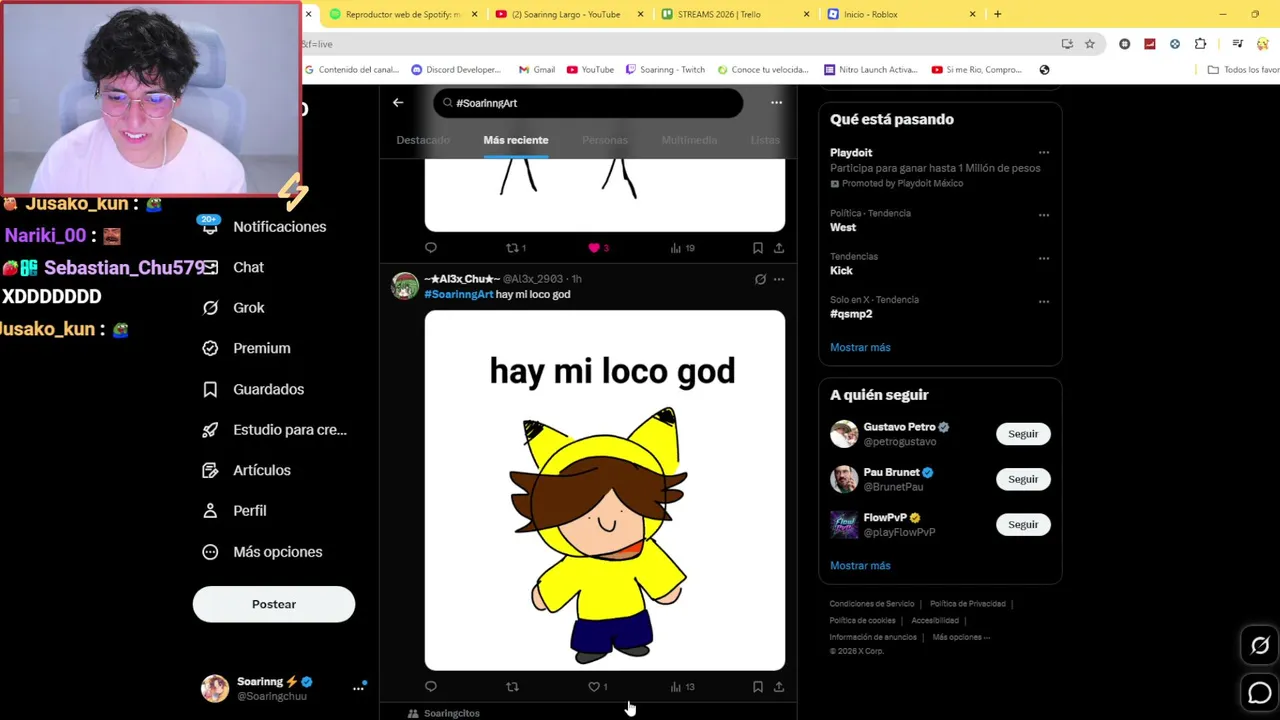Viewport: 1280px width, 720px height.
Task: Open Estudio para creadores
Action: pos(290,430)
